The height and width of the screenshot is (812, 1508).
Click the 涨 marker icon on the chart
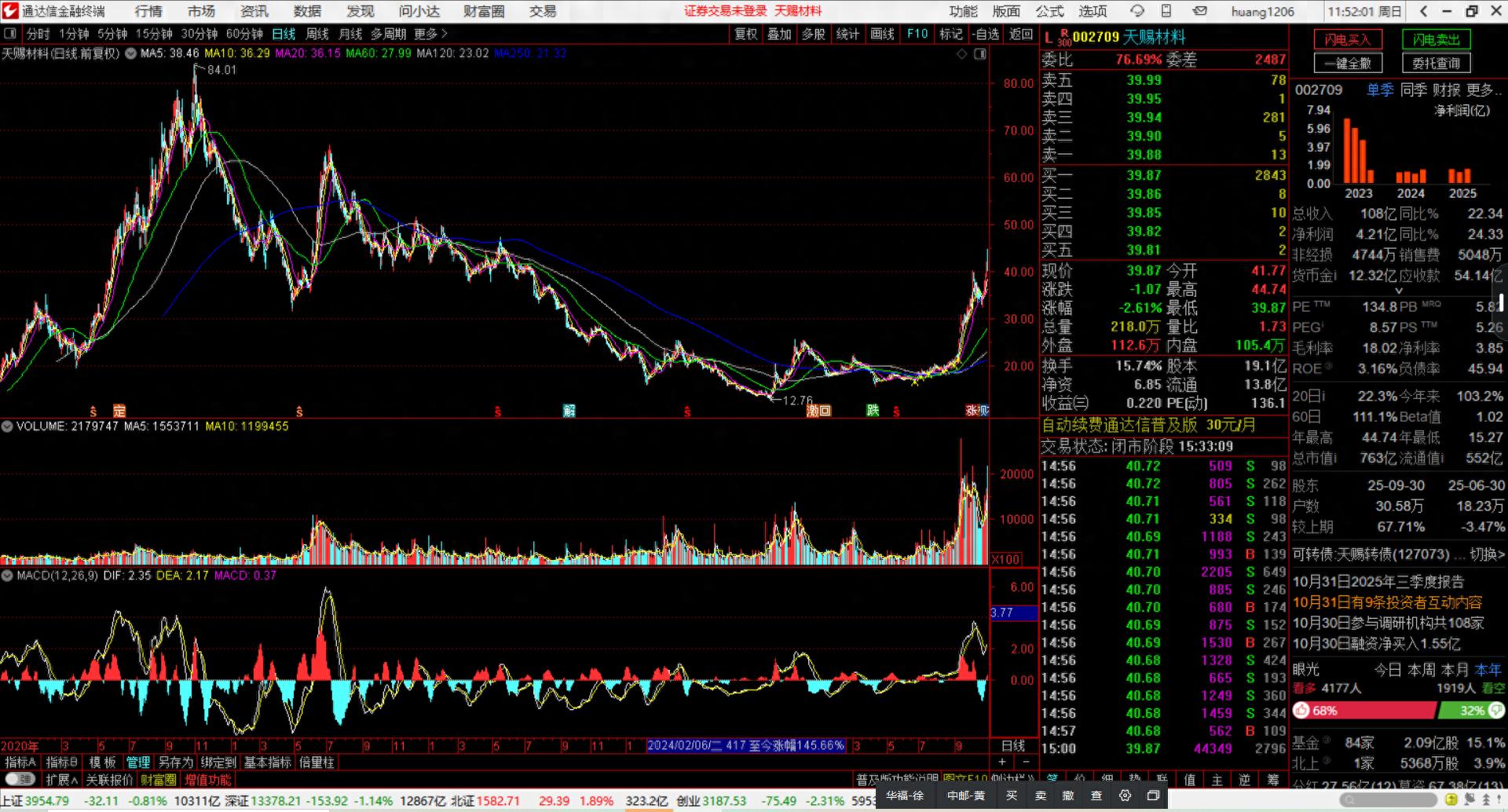point(972,410)
